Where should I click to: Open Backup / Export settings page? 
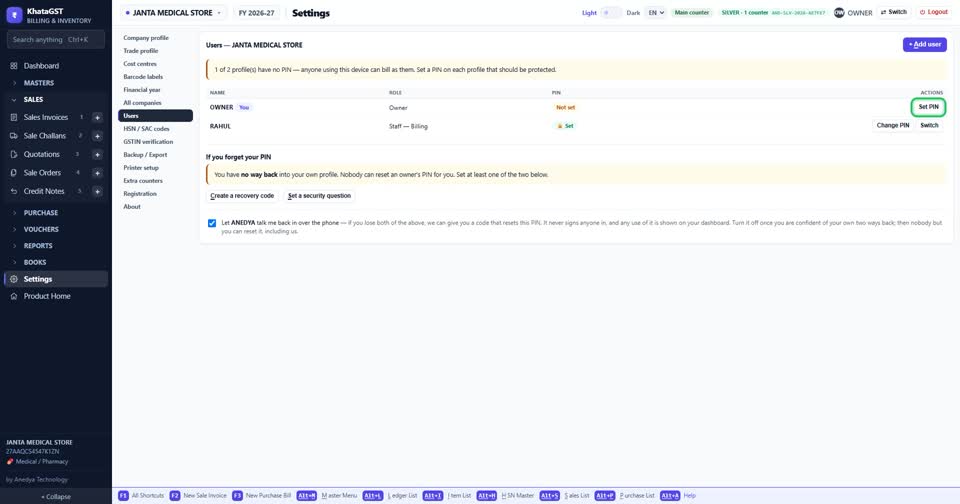coord(155,155)
